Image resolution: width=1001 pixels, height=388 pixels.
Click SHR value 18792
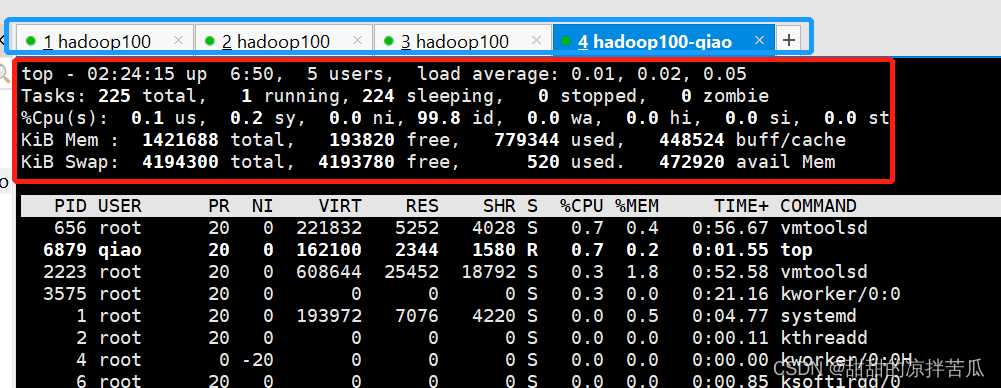tap(488, 271)
